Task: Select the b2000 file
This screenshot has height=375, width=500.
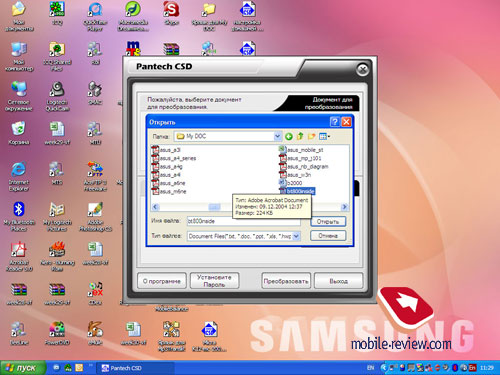Action: [x=290, y=183]
